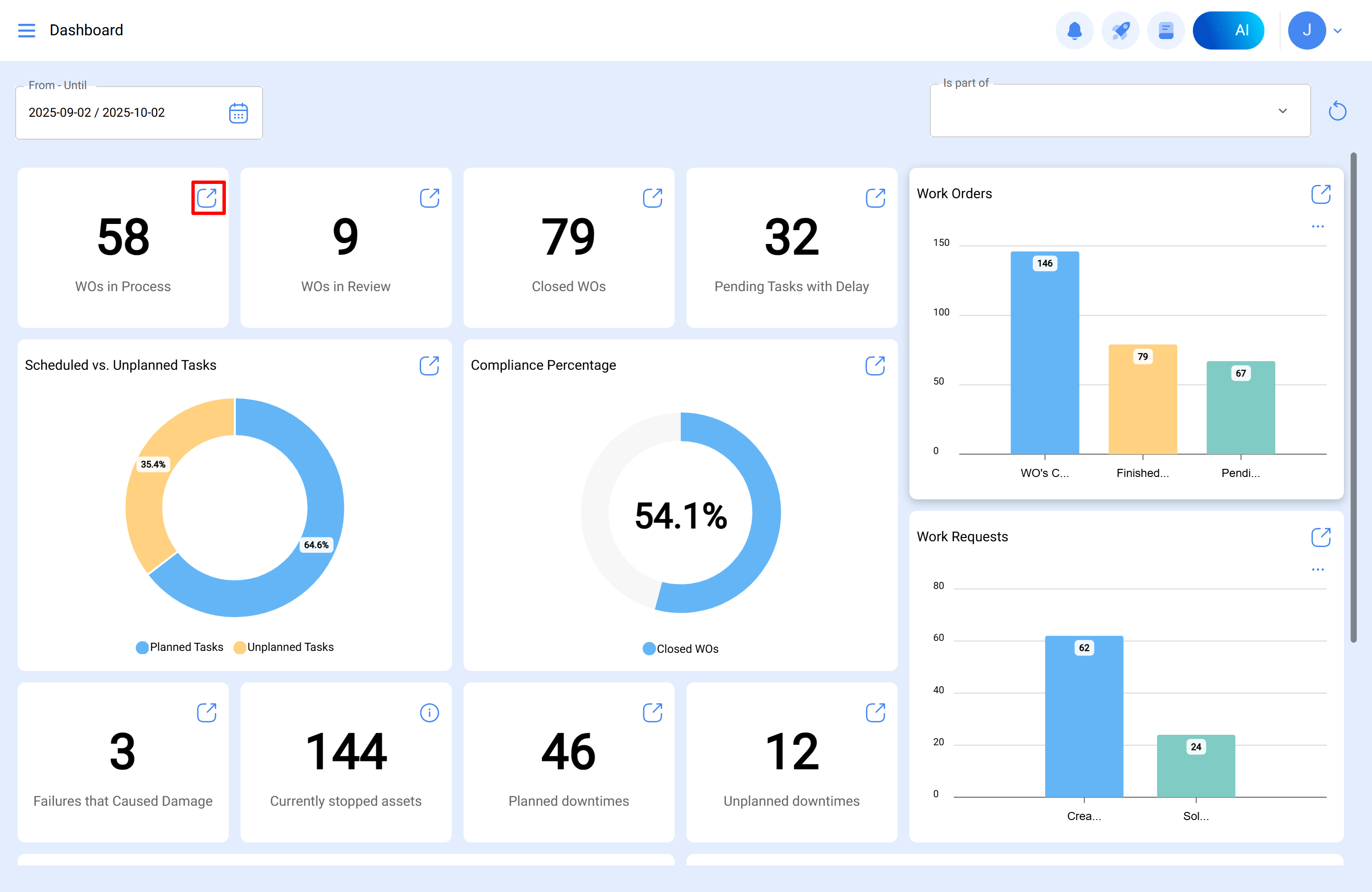Open the hamburger navigation menu
1372x892 pixels.
(x=26, y=30)
